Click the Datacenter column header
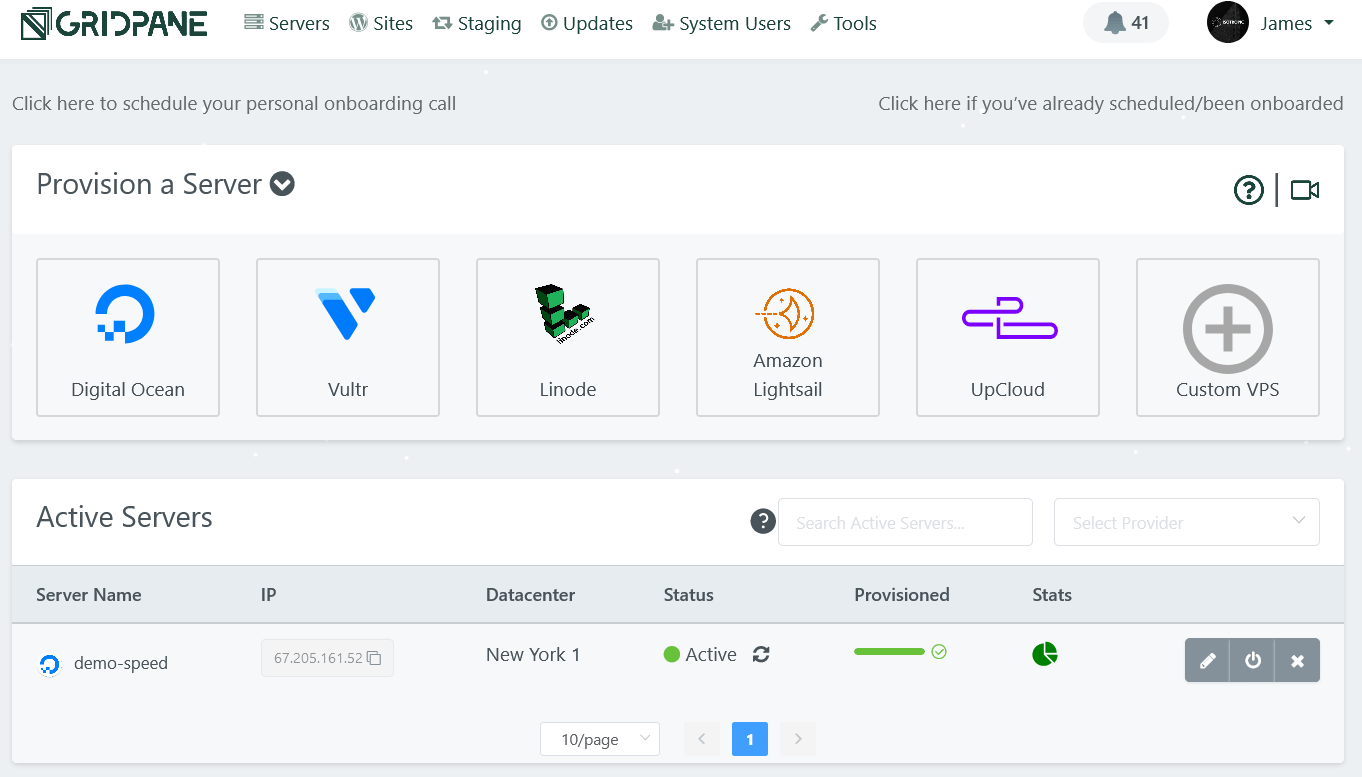Viewport: 1362px width, 777px height. [x=531, y=595]
